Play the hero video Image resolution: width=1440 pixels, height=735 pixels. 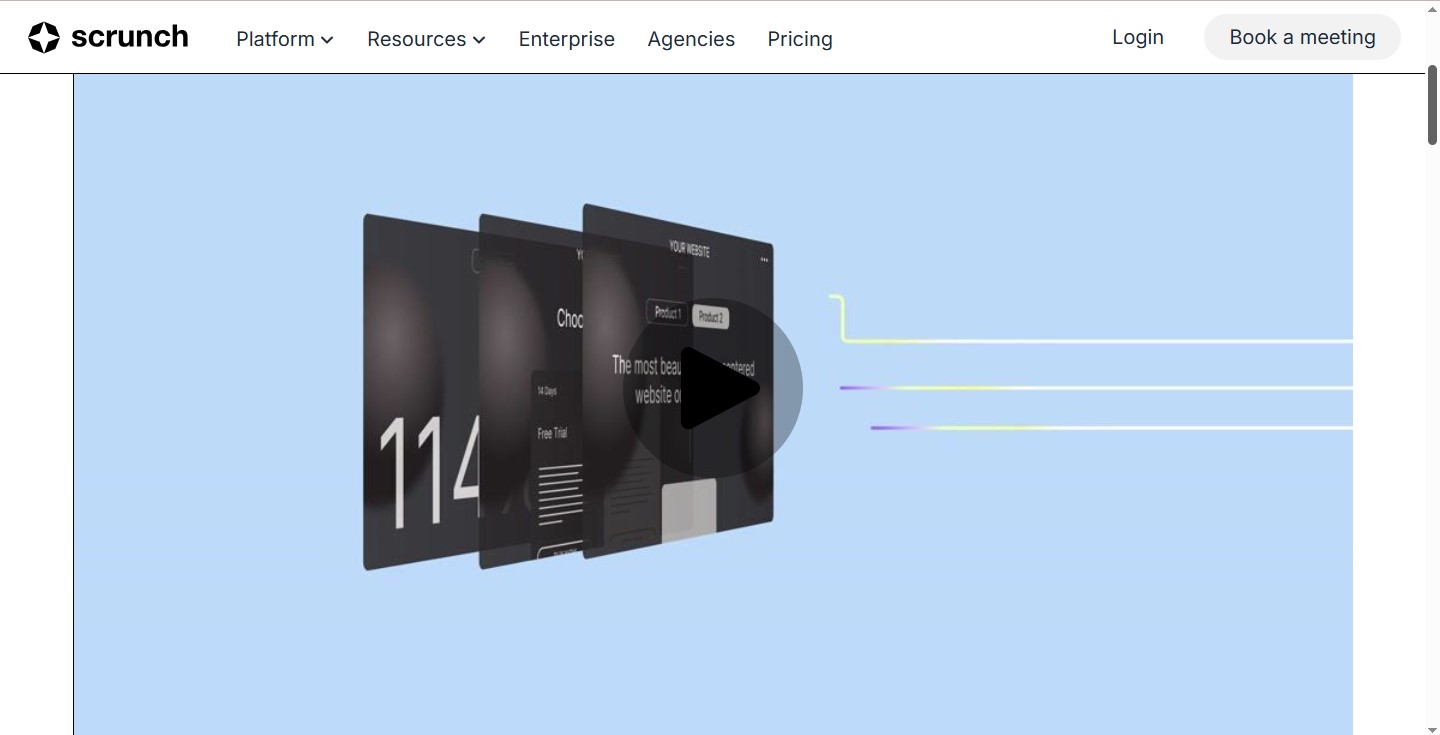point(713,388)
